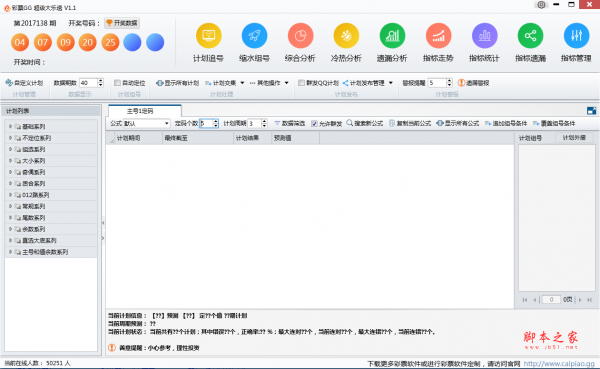Open www.caipiao.gg link
600x369 pixels.
(x=559, y=364)
